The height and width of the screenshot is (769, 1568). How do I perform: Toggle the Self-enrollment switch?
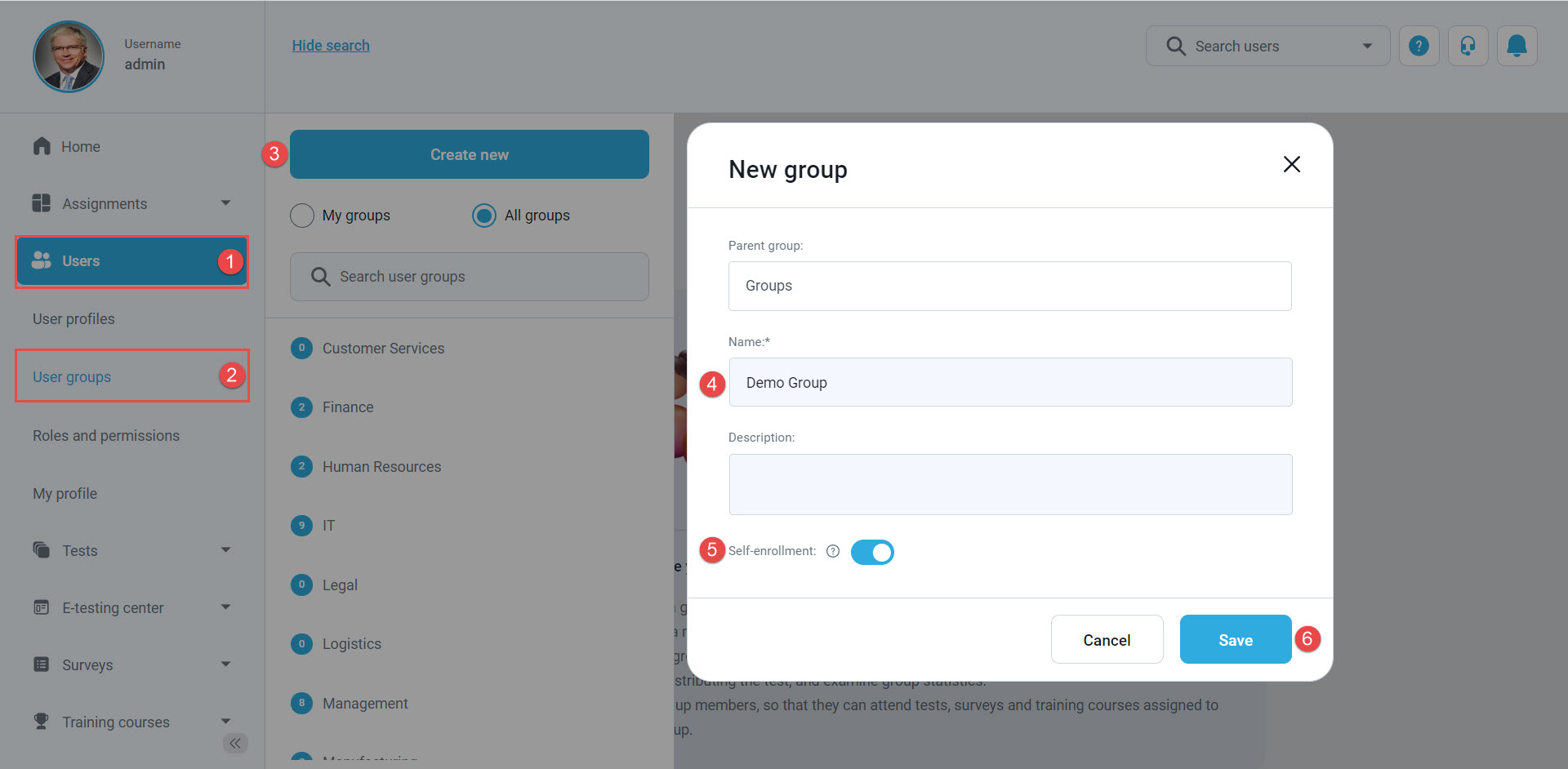(872, 553)
